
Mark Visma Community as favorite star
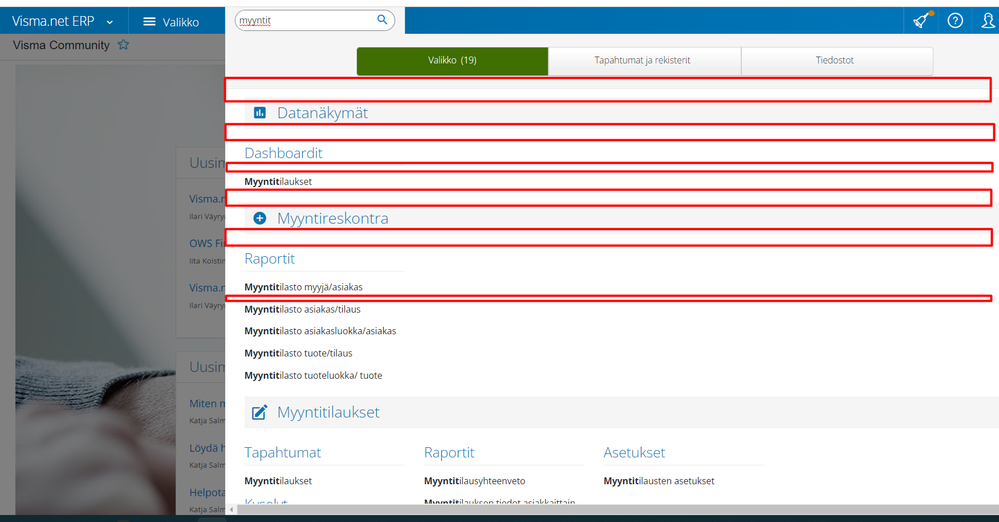pos(124,45)
